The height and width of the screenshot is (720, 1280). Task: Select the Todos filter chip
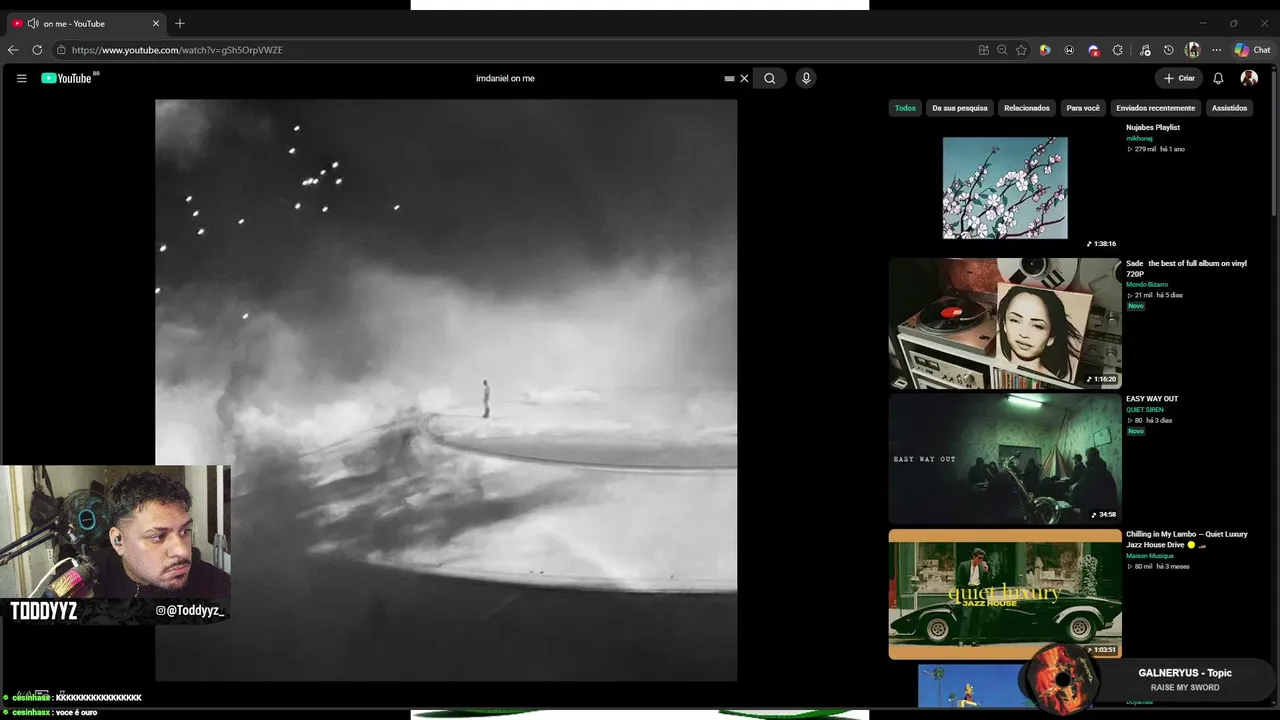coord(905,108)
